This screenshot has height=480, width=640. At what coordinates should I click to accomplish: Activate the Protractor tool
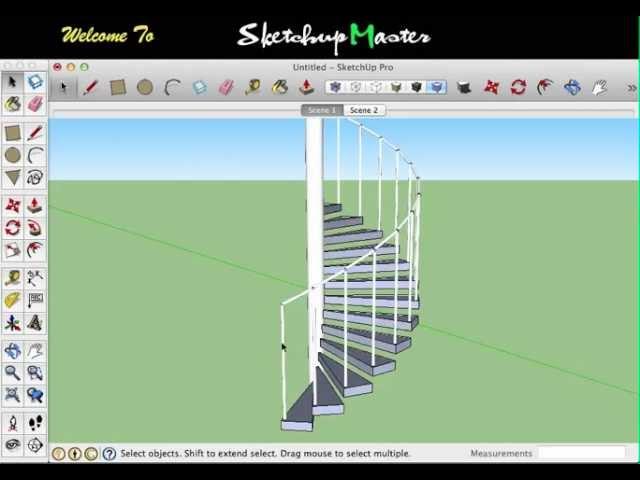click(13, 300)
